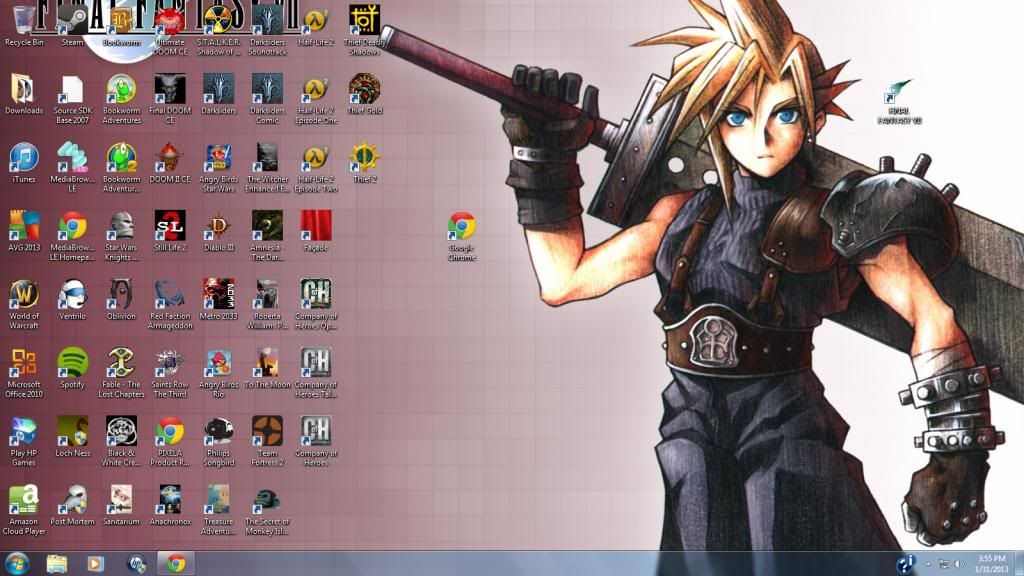The image size is (1024, 576).
Task: Click the World of Warcraft shortcut
Action: point(24,295)
